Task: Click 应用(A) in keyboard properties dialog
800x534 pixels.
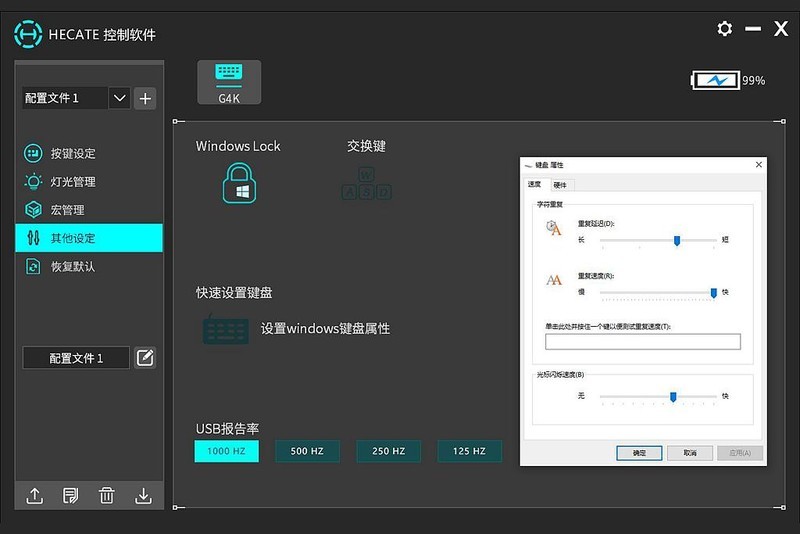Action: [x=740, y=452]
